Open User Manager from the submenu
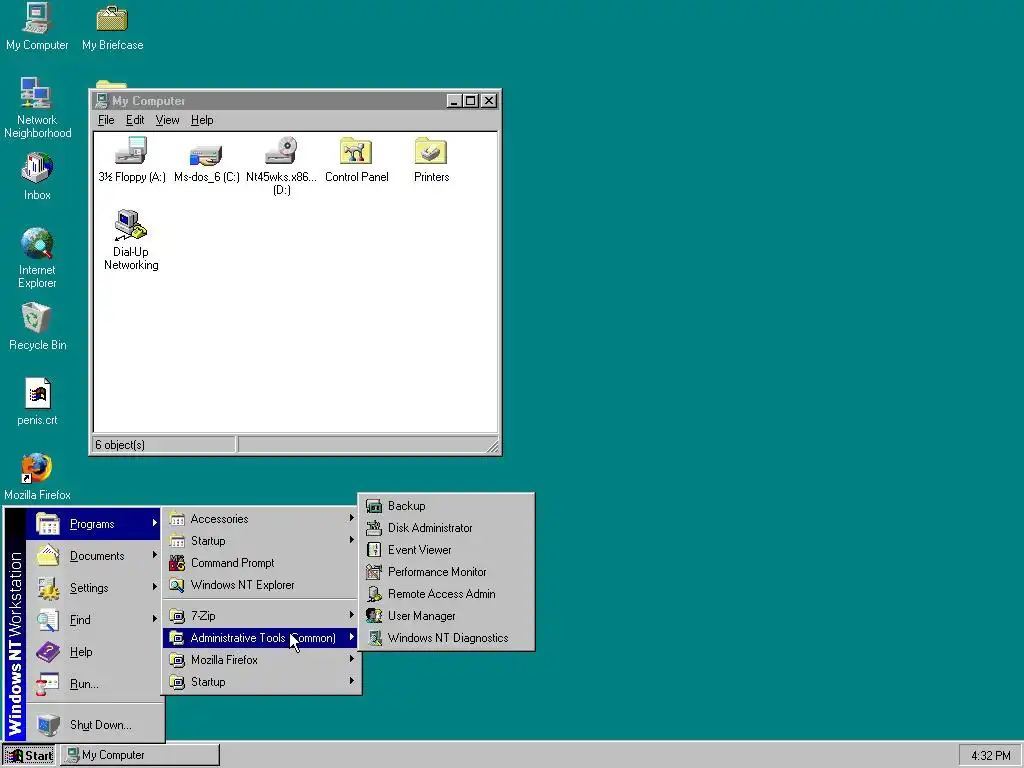The width and height of the screenshot is (1024, 768). click(447, 616)
